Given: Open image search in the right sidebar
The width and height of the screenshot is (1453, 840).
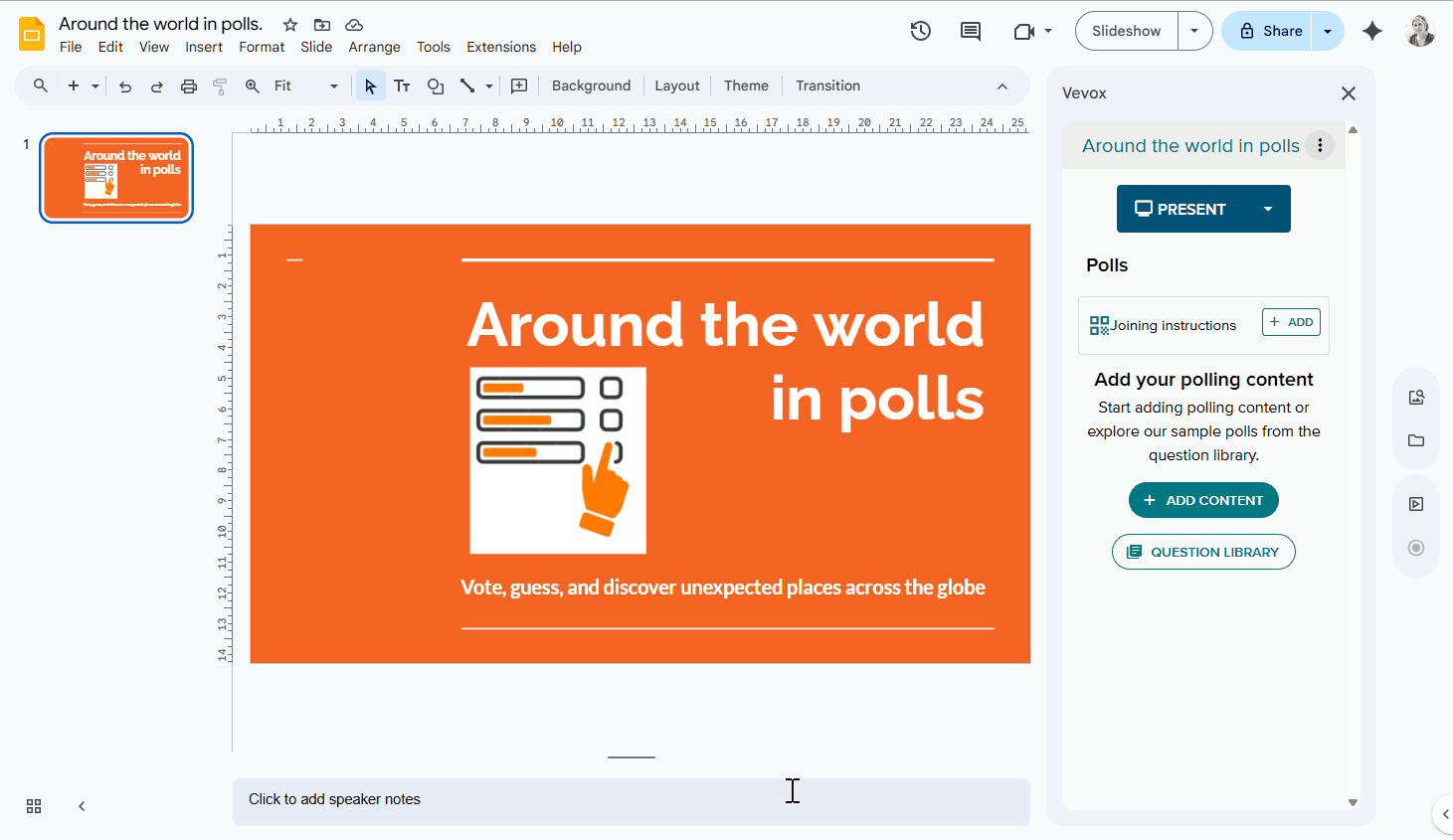Looking at the screenshot, I should tap(1415, 396).
